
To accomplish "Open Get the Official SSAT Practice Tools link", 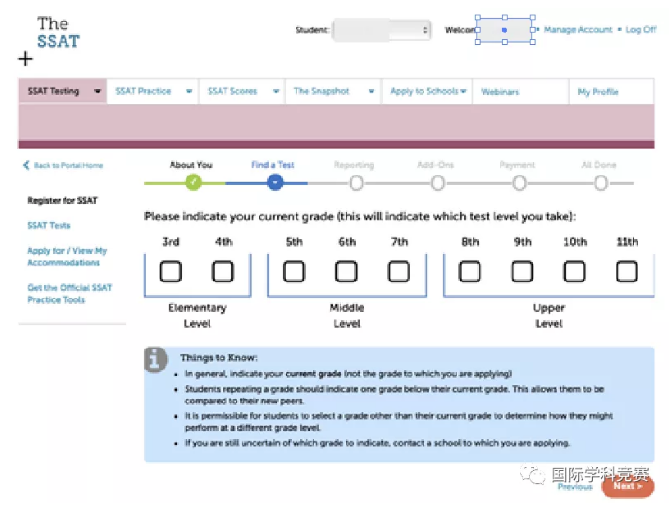I will tap(69, 294).
